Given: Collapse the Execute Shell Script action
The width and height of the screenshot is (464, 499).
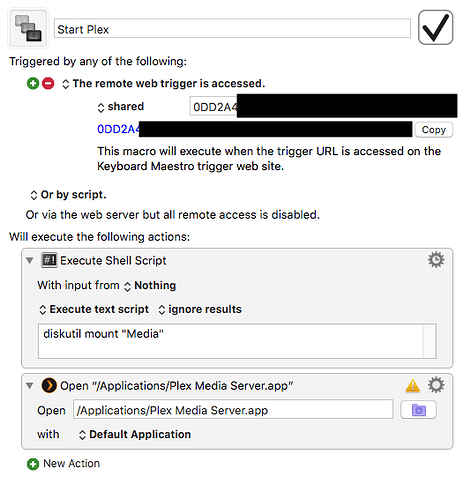Looking at the screenshot, I should 30,260.
